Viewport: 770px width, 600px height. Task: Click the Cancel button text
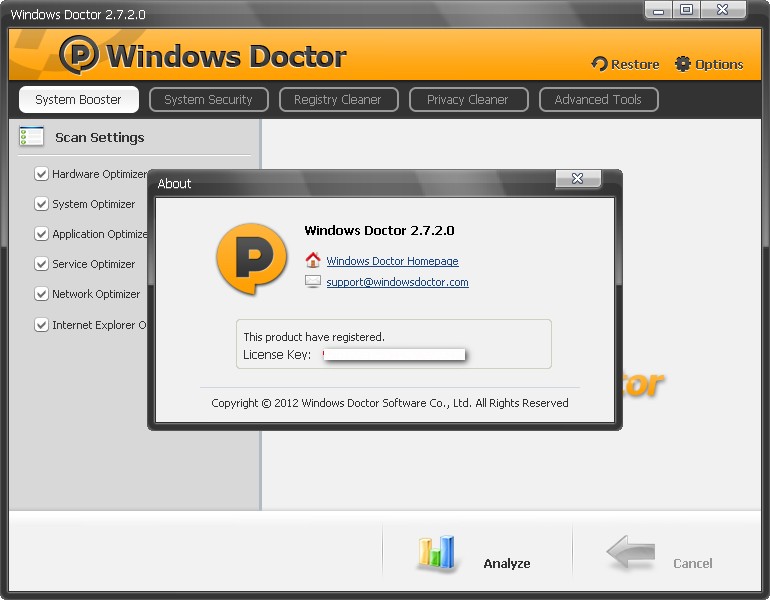692,563
